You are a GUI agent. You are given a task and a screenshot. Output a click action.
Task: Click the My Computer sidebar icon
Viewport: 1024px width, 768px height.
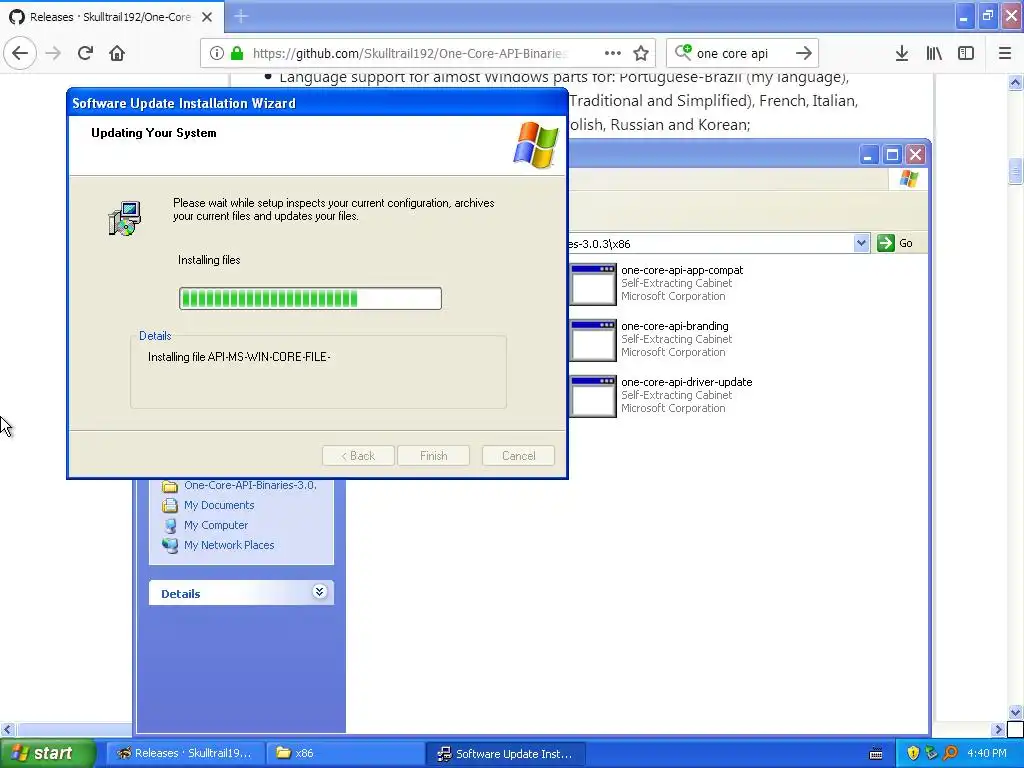pos(170,525)
